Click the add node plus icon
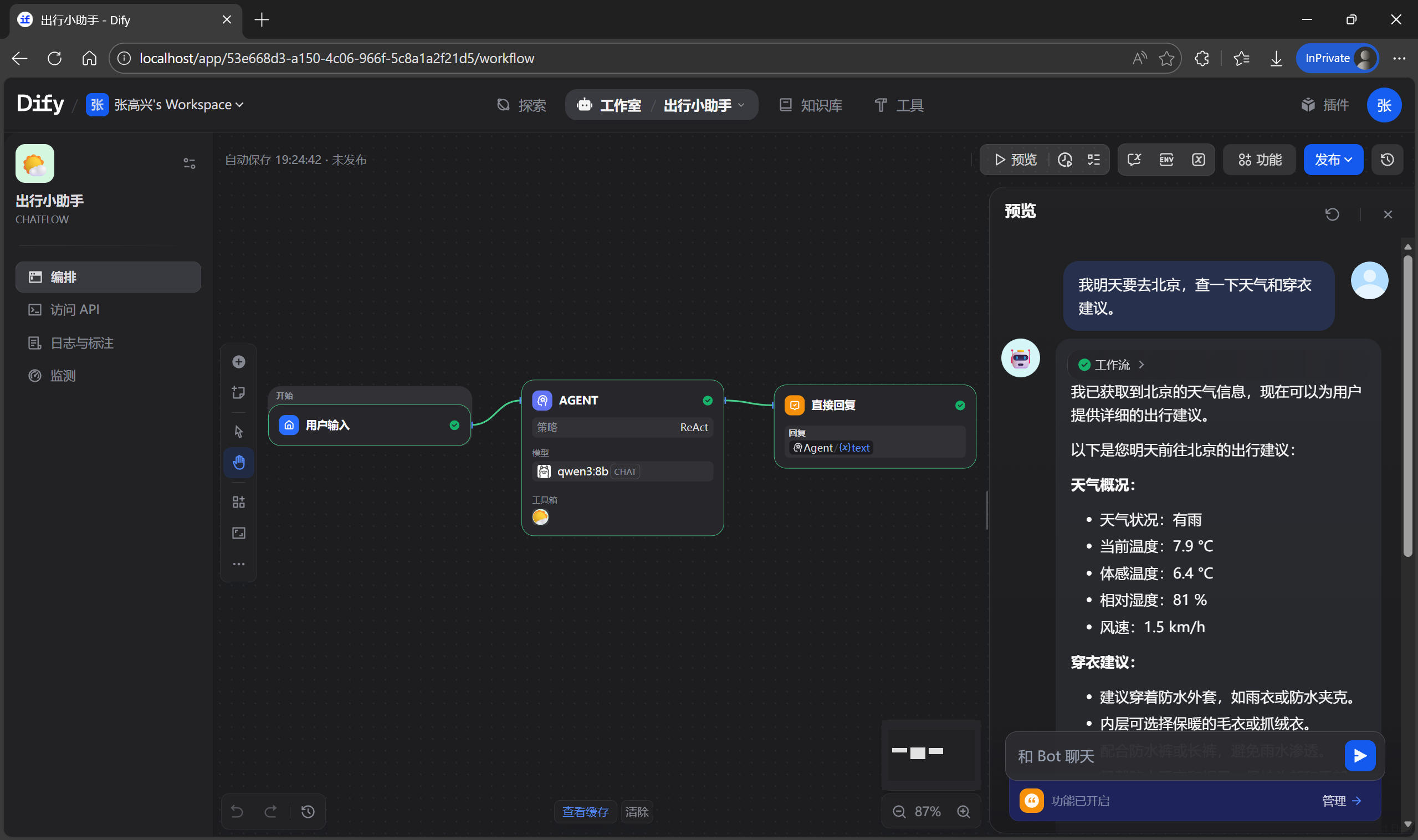The height and width of the screenshot is (840, 1418). (x=238, y=362)
